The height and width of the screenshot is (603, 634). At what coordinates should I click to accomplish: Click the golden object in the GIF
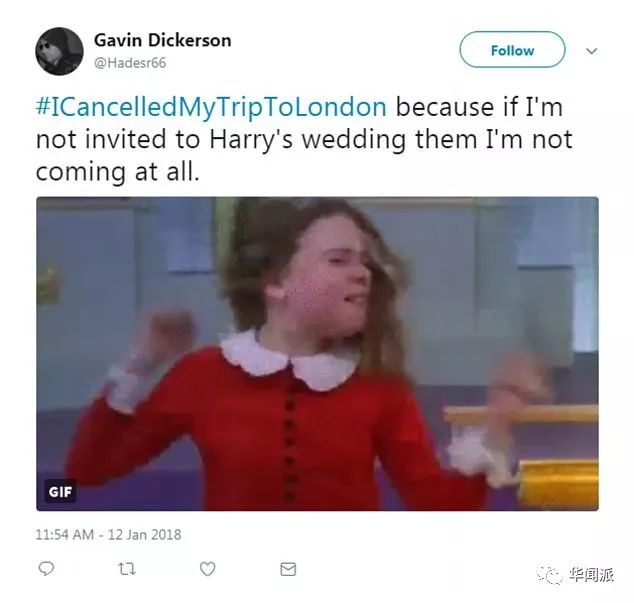pyautogui.click(x=557, y=483)
